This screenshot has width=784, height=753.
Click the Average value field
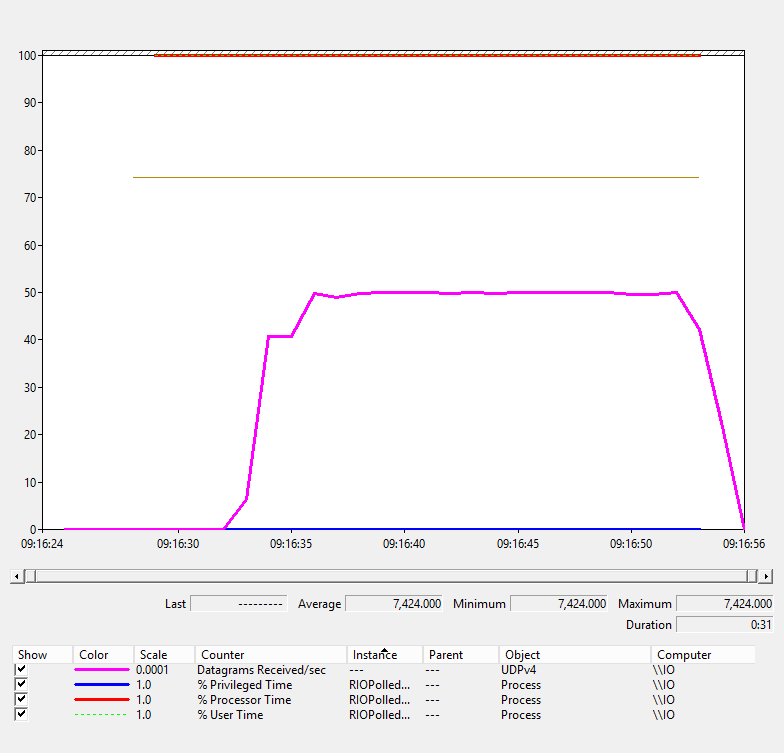[395, 604]
